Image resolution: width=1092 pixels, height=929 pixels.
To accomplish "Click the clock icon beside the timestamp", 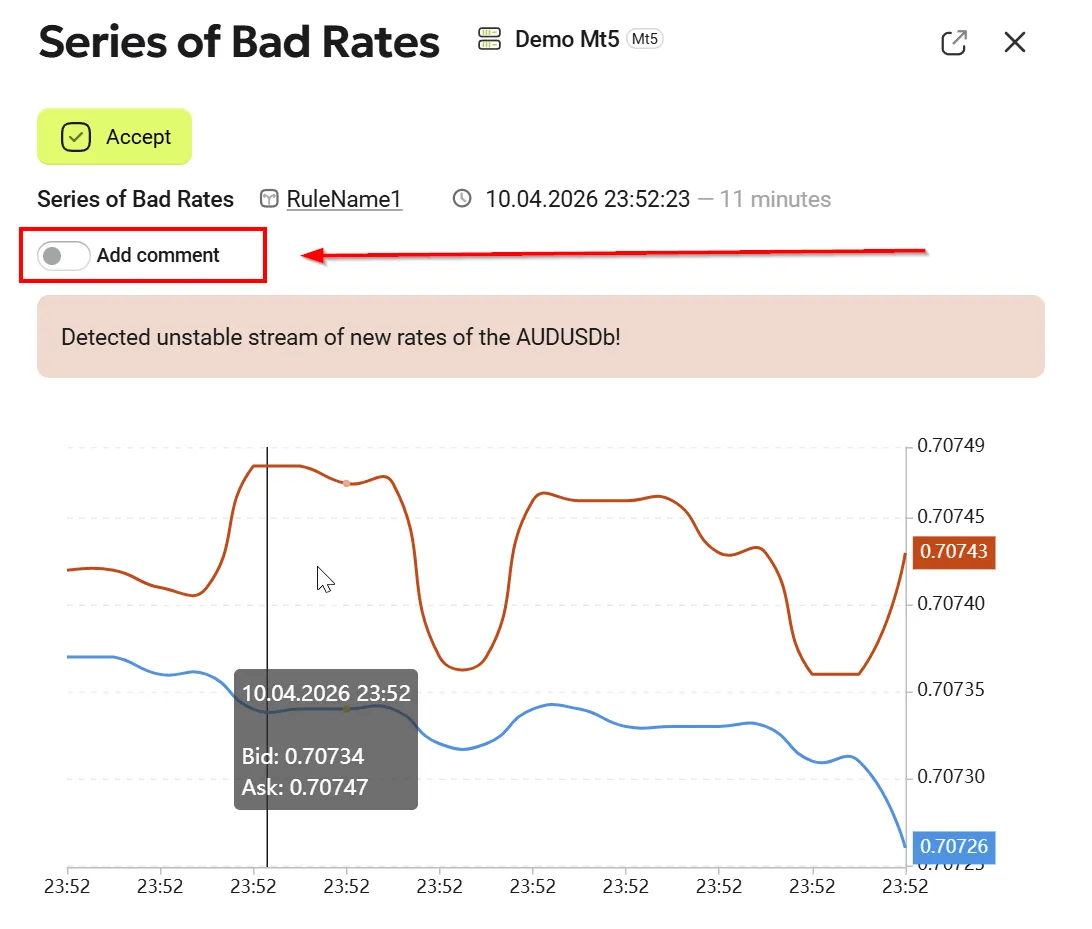I will pos(462,199).
